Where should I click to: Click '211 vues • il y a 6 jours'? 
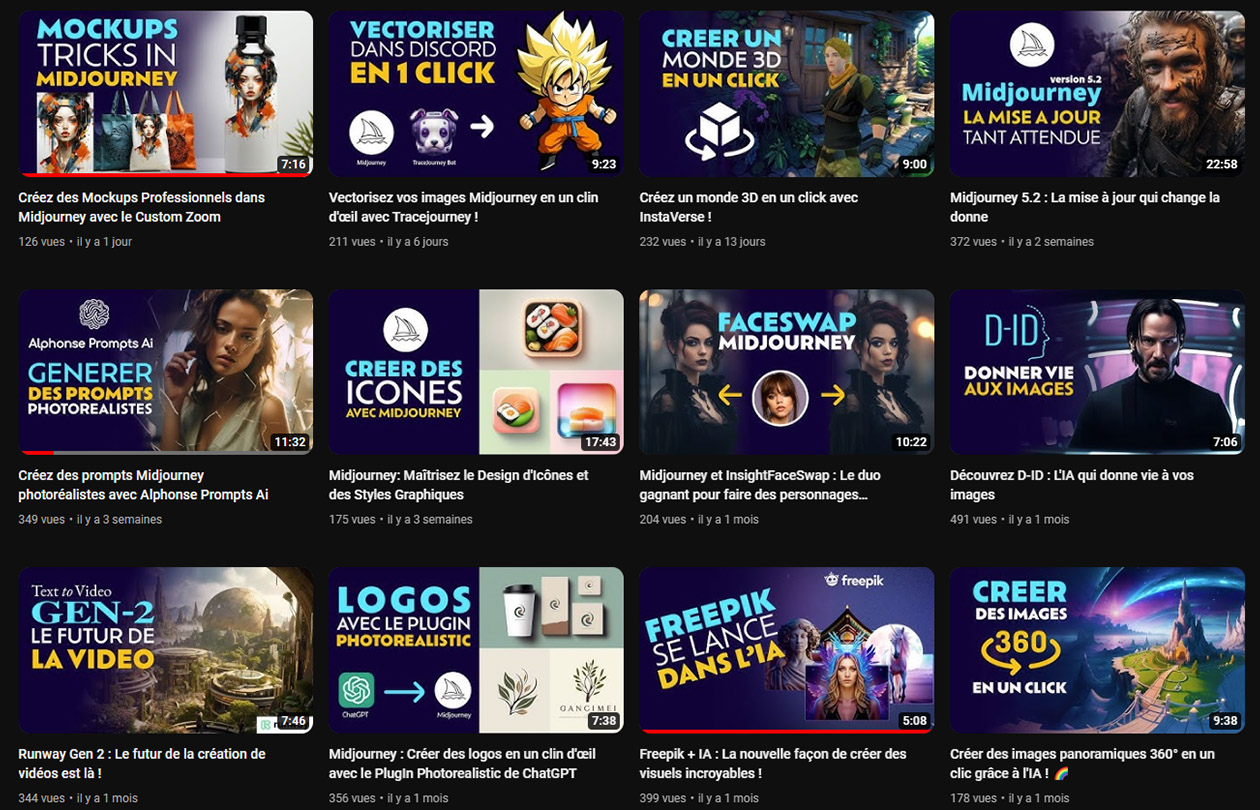389,242
